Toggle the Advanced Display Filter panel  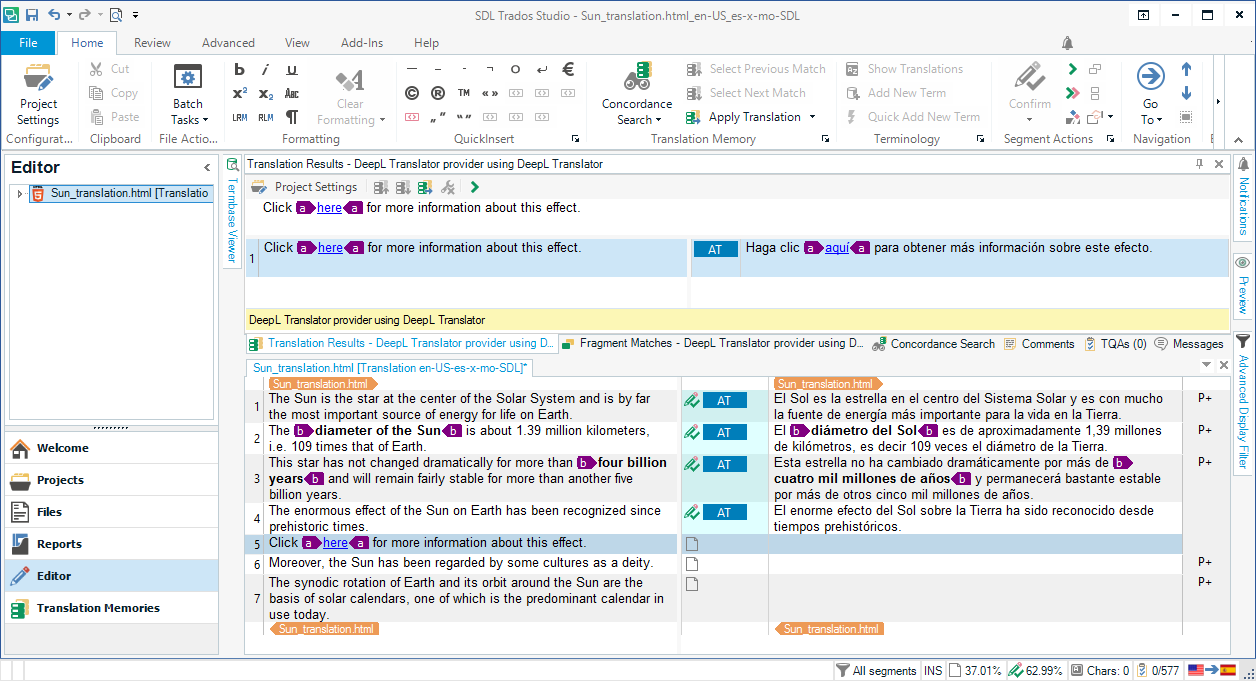pos(1244,402)
